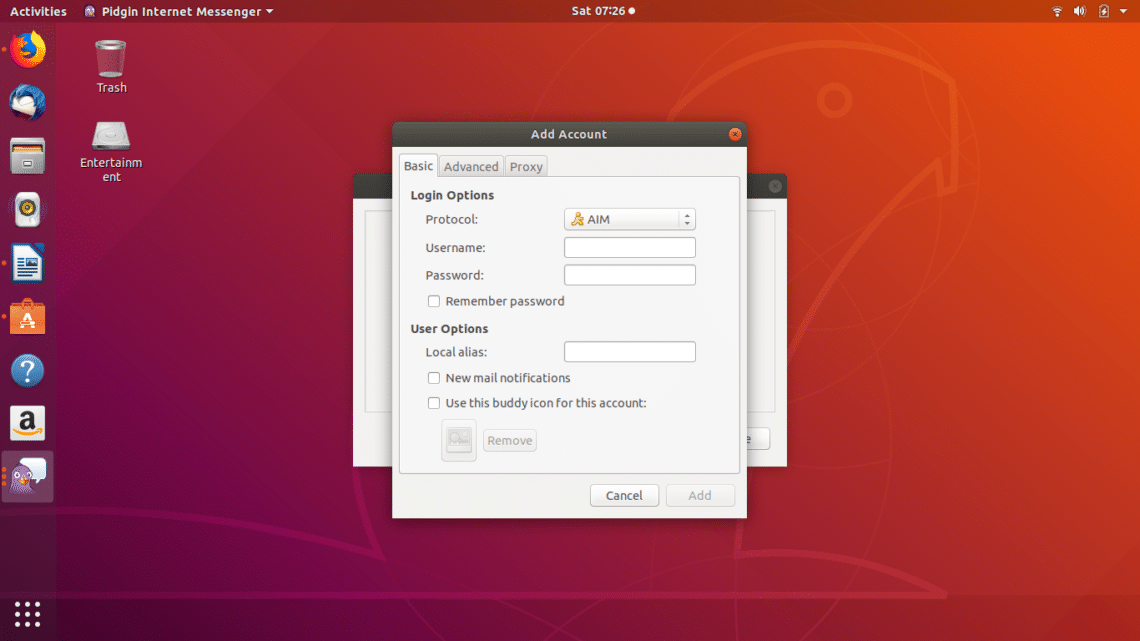Screen dimensions: 1140x641
Task: Toggle Use this buddy icon checkbox
Action: [x=434, y=403]
